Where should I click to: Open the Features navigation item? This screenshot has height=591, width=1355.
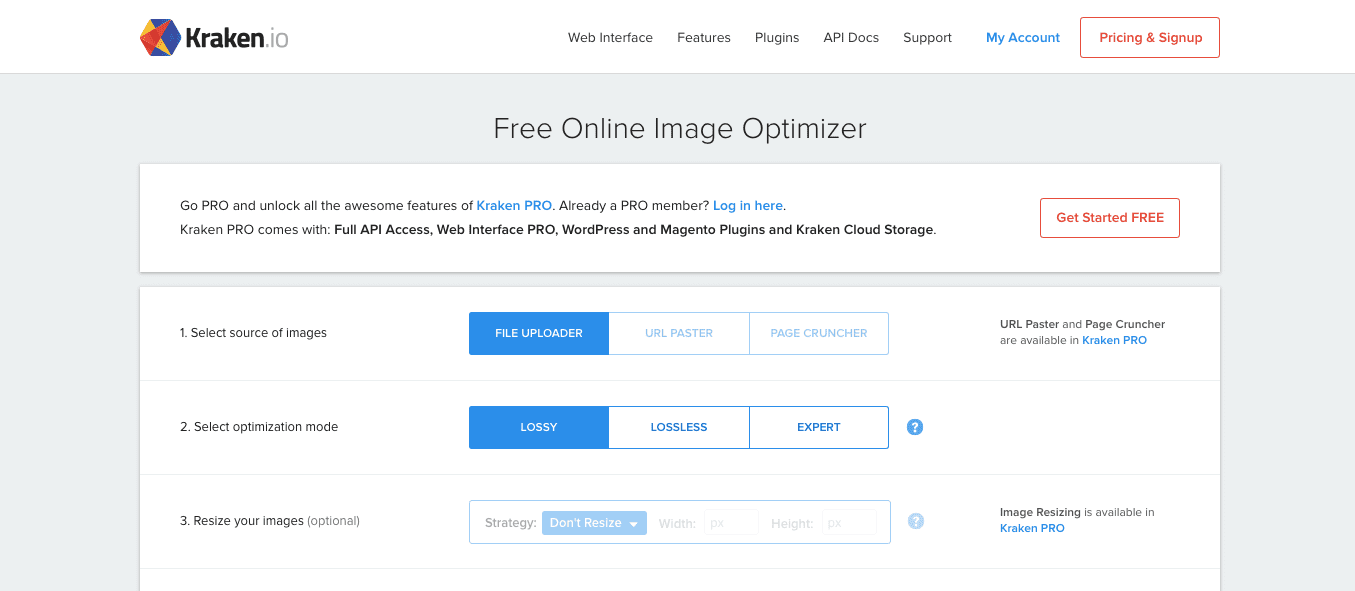[704, 38]
